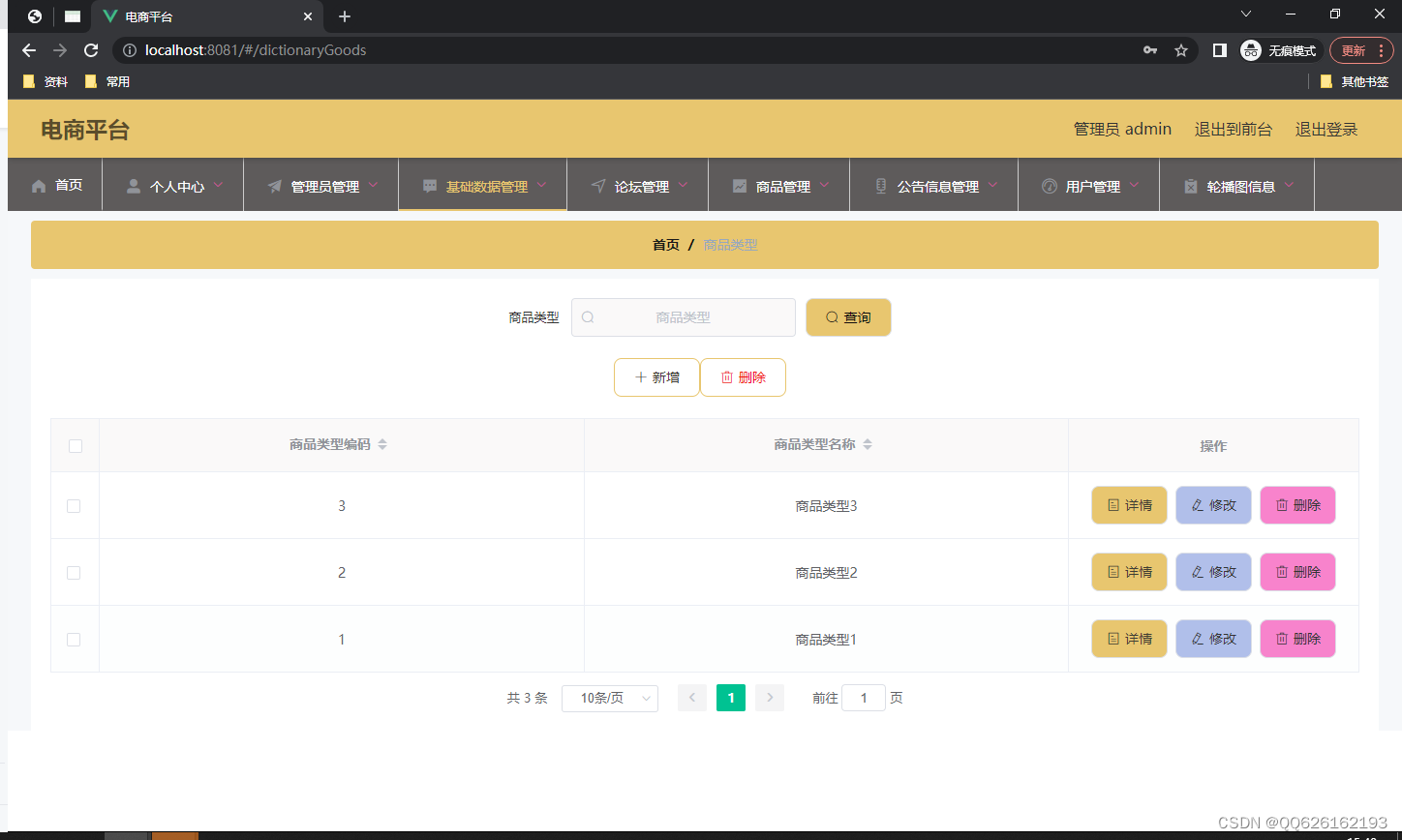Reload the page with the refresh icon
The height and width of the screenshot is (840, 1402).
pos(91,50)
